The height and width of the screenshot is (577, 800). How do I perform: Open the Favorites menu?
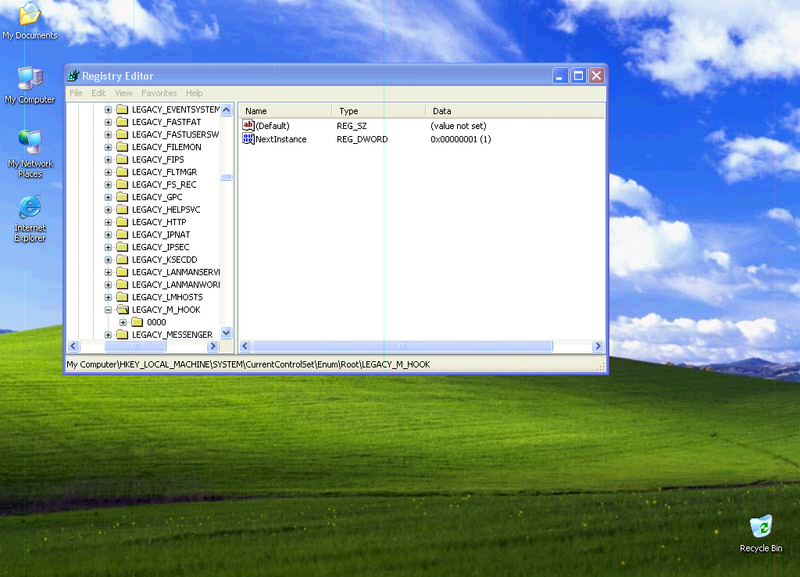(158, 93)
